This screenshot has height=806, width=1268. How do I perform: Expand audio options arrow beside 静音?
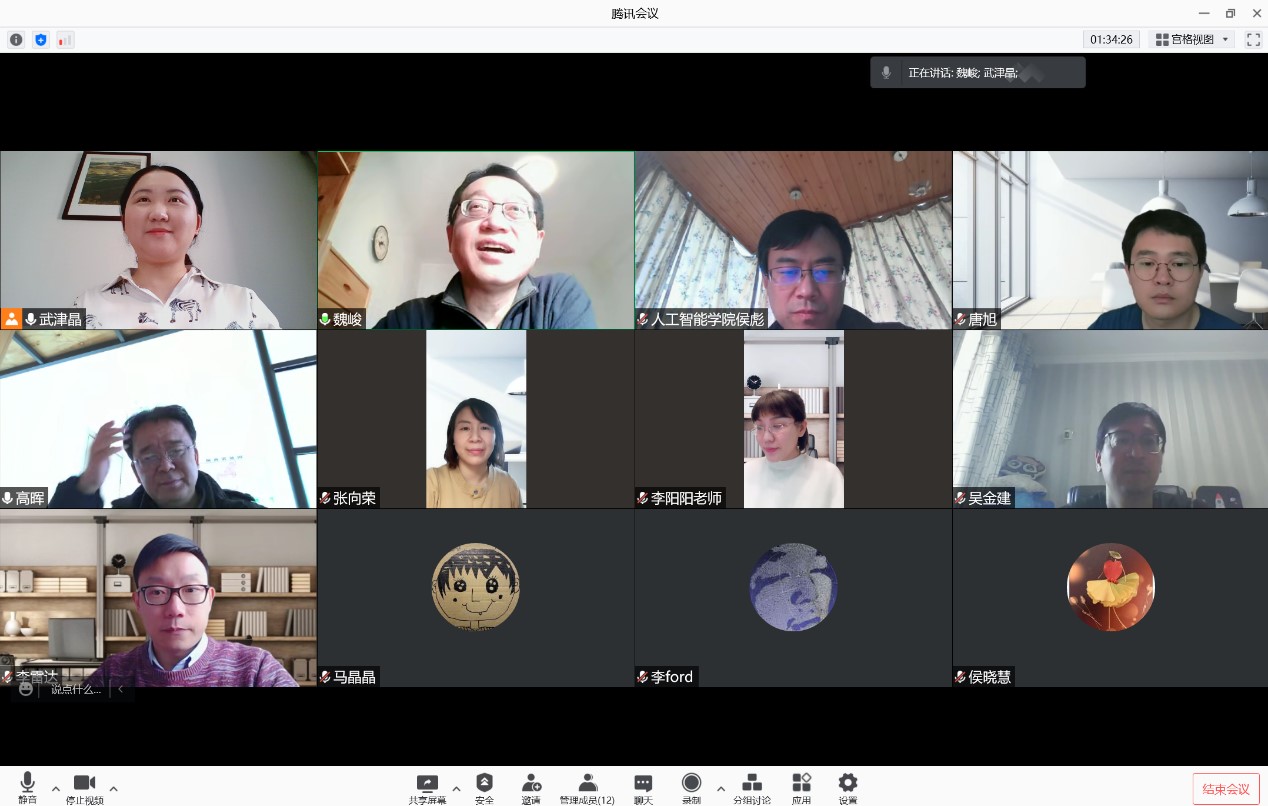(x=56, y=787)
